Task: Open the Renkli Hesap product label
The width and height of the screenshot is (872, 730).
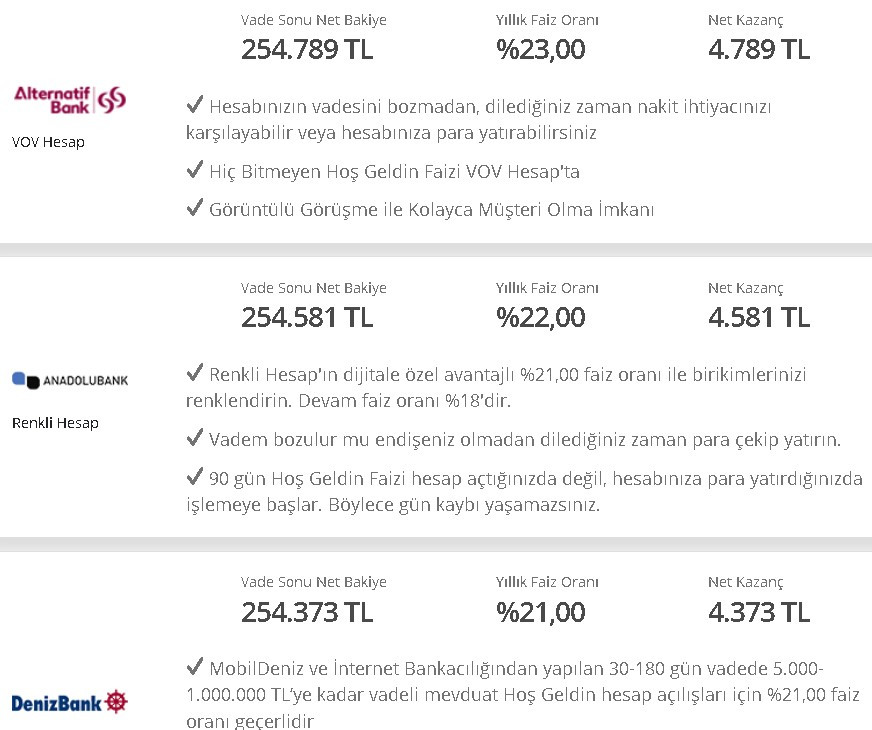Action: 55,423
